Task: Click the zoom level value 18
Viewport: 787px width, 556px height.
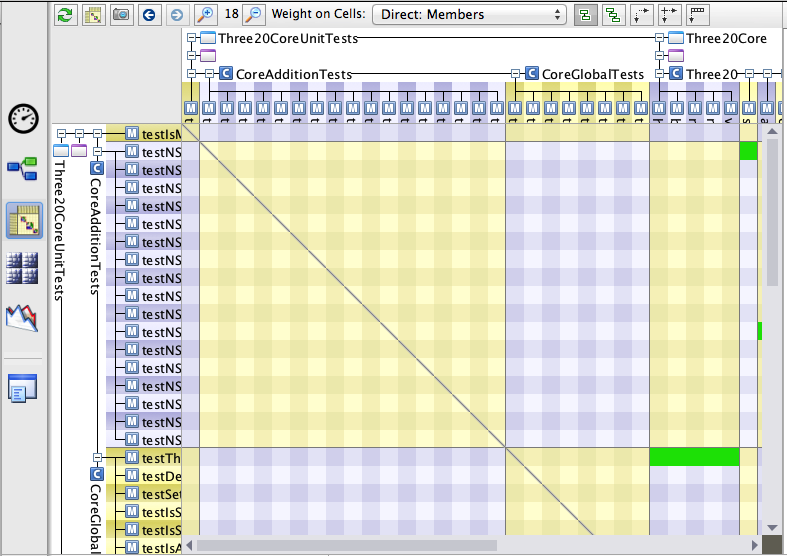Action: (x=231, y=14)
